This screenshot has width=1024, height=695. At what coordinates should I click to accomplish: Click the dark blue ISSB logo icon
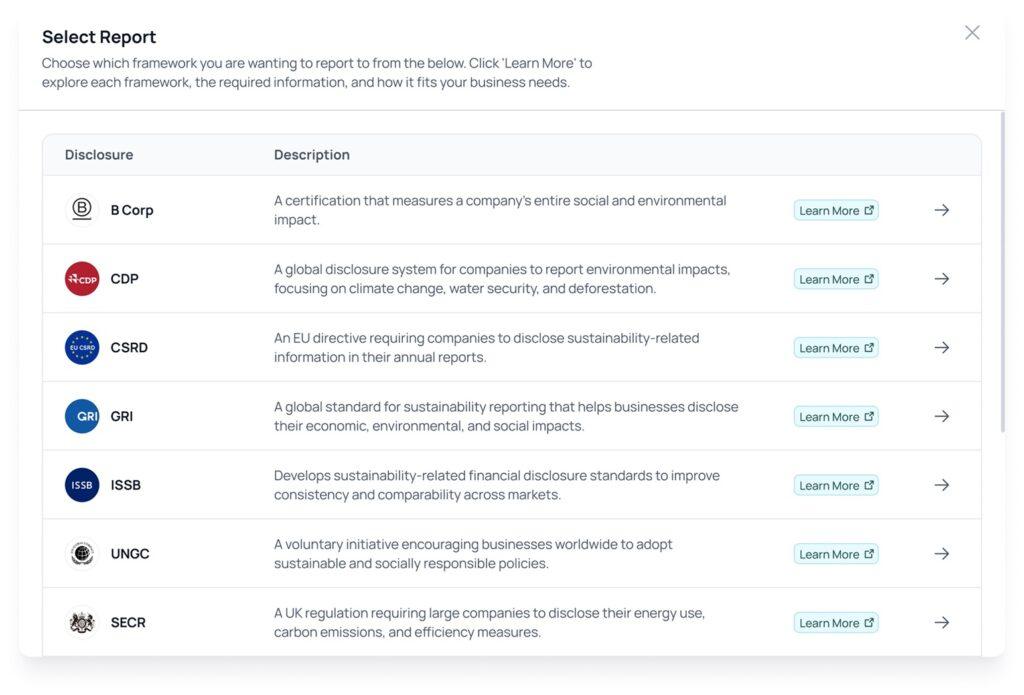[82, 485]
